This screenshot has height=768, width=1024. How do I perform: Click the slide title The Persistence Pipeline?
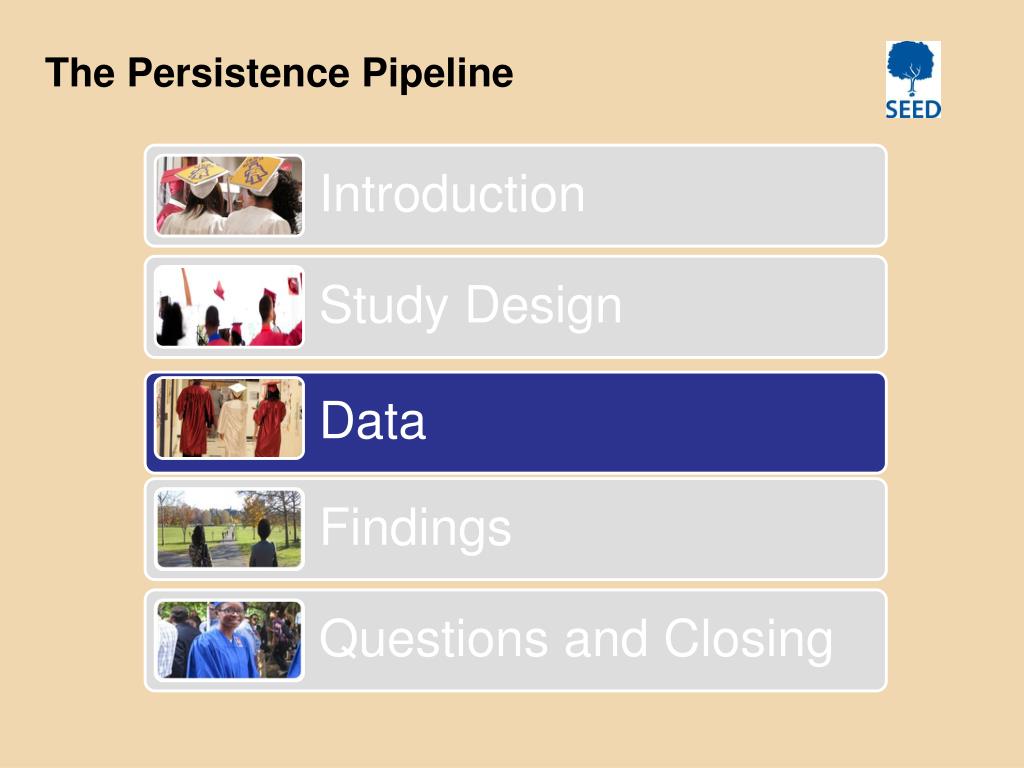[x=279, y=72]
